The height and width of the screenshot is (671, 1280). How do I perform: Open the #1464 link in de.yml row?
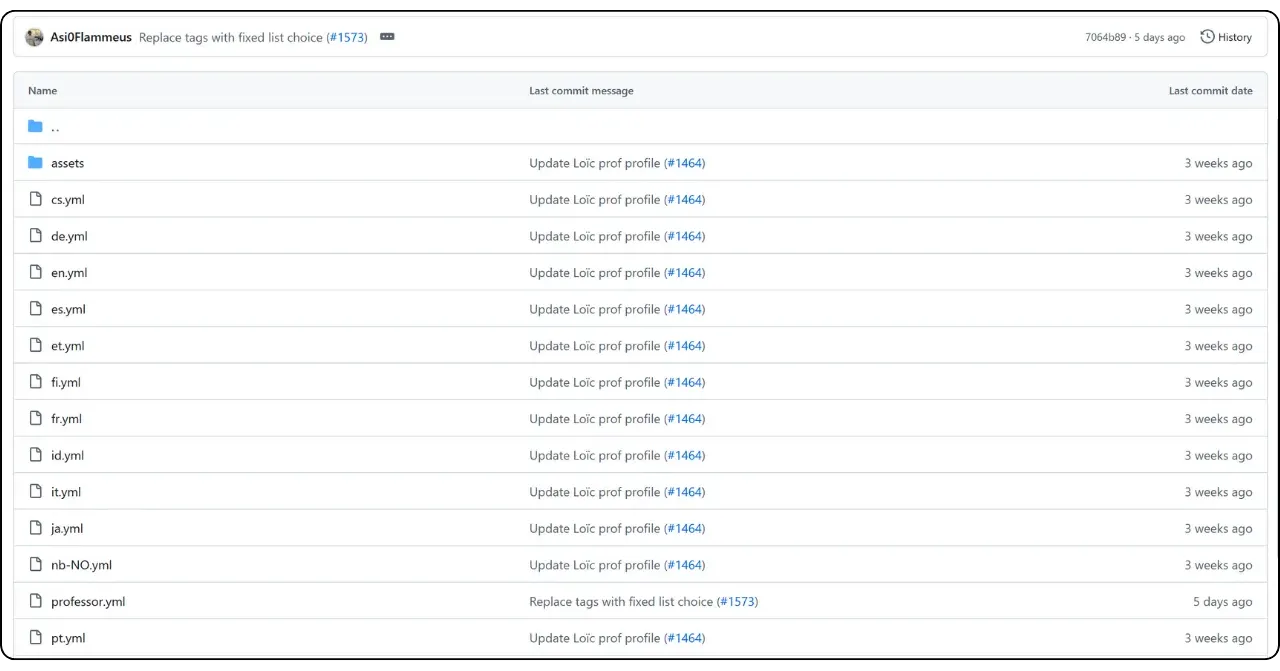[685, 236]
